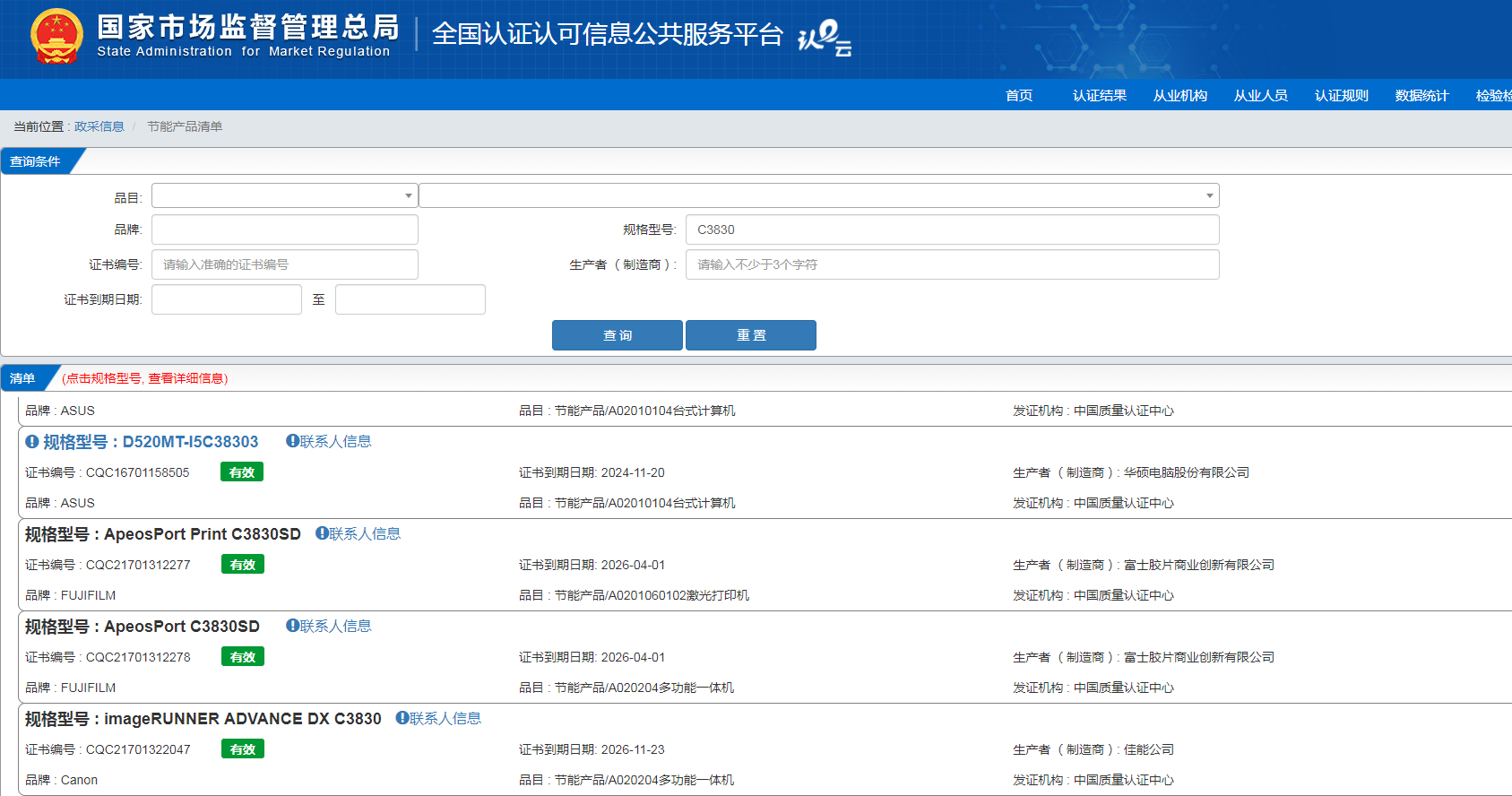Screen dimensions: 1512x796
Task: Click the national emblem logo
Action: coord(56,37)
